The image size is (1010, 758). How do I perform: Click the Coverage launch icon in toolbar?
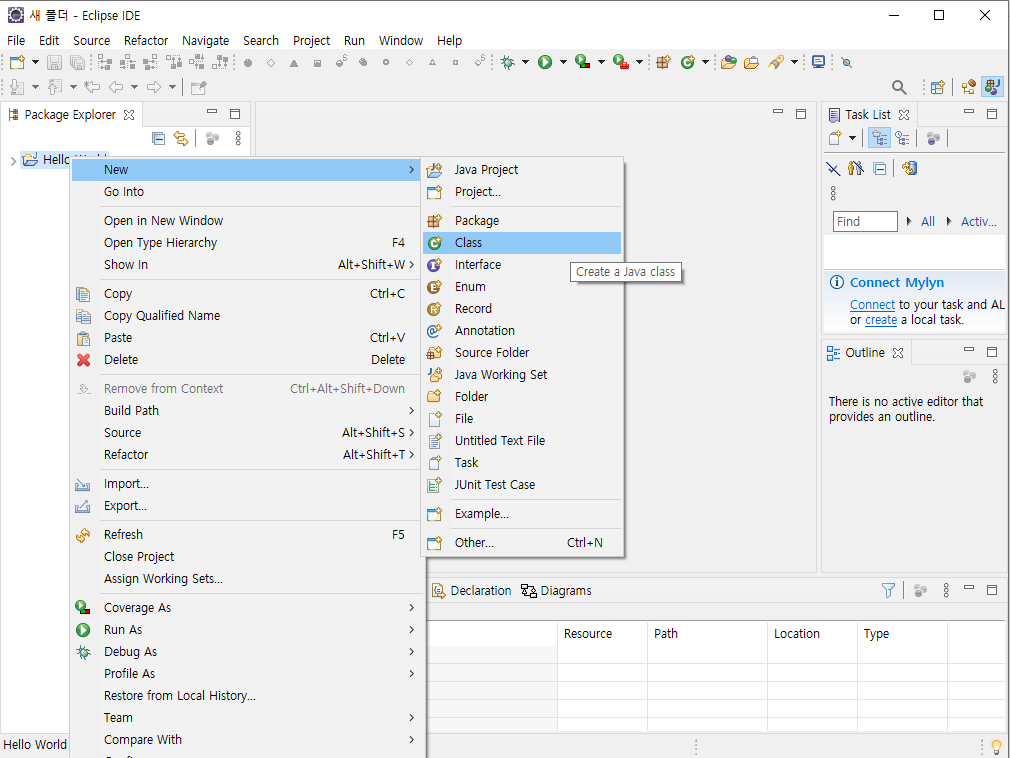tap(583, 62)
